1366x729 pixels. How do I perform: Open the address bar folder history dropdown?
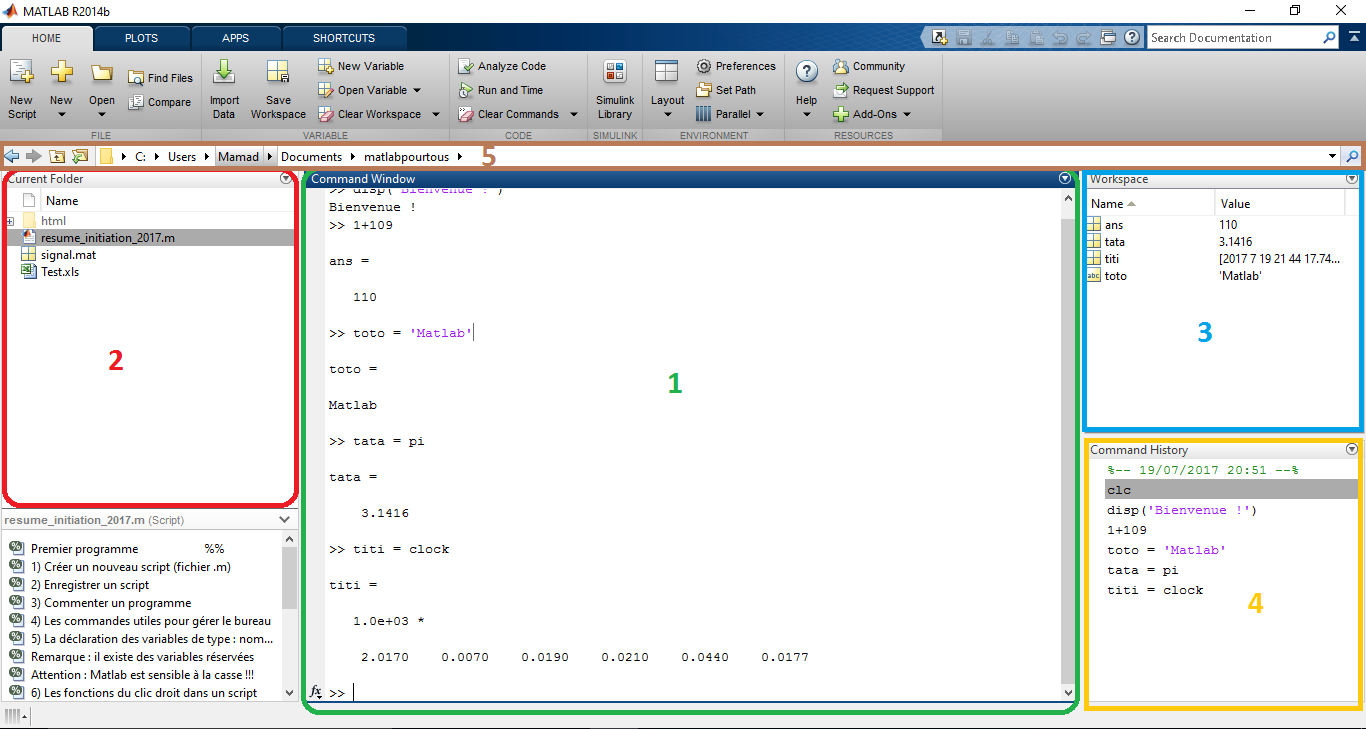1332,157
